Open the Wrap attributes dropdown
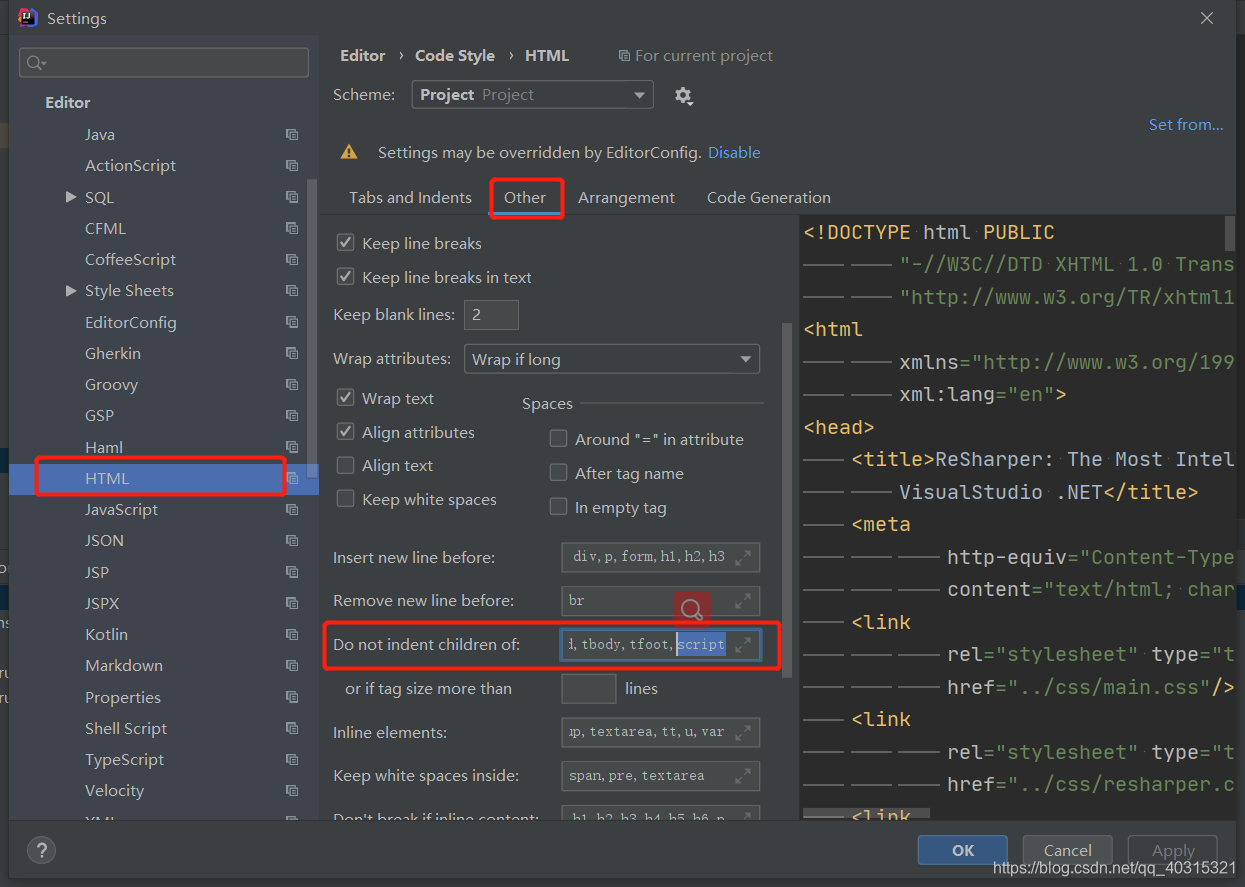The width and height of the screenshot is (1245, 887). tap(611, 359)
